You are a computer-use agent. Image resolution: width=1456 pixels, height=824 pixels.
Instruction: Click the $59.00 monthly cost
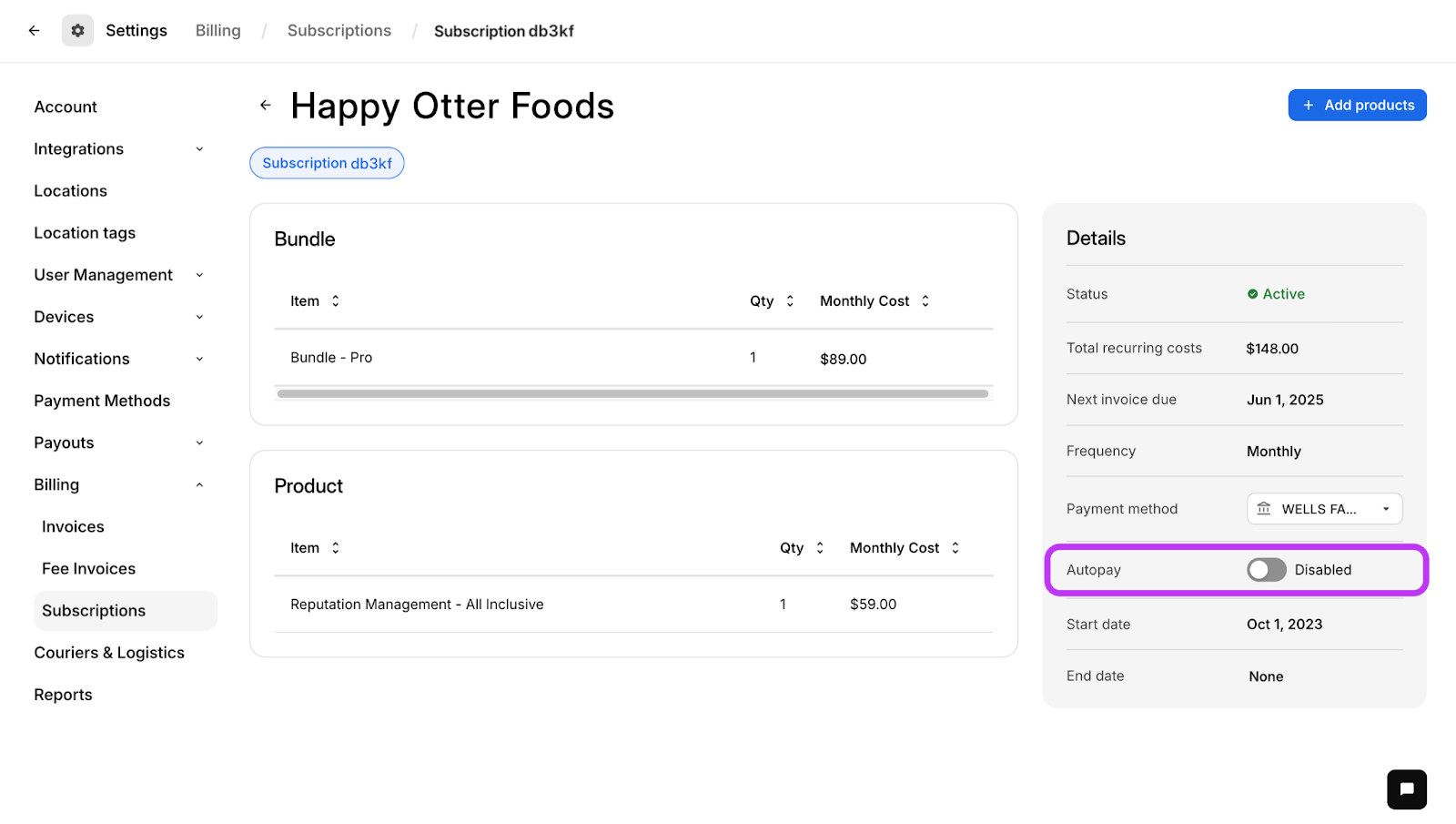tap(873, 605)
